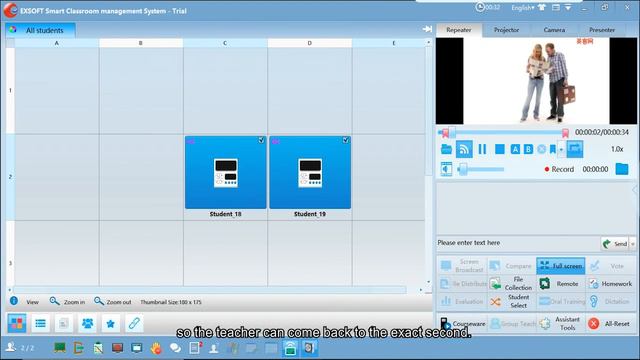Toggle the Full screen function
640x360 pixels.
coord(561,266)
